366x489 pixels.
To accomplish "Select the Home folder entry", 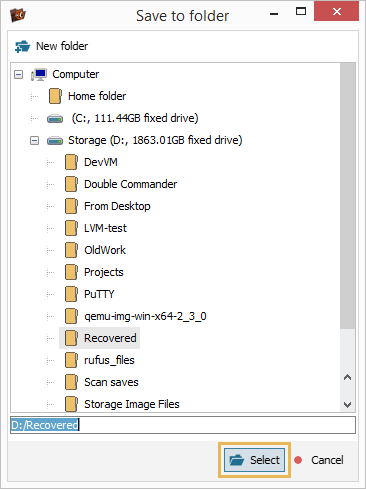I will click(x=97, y=96).
